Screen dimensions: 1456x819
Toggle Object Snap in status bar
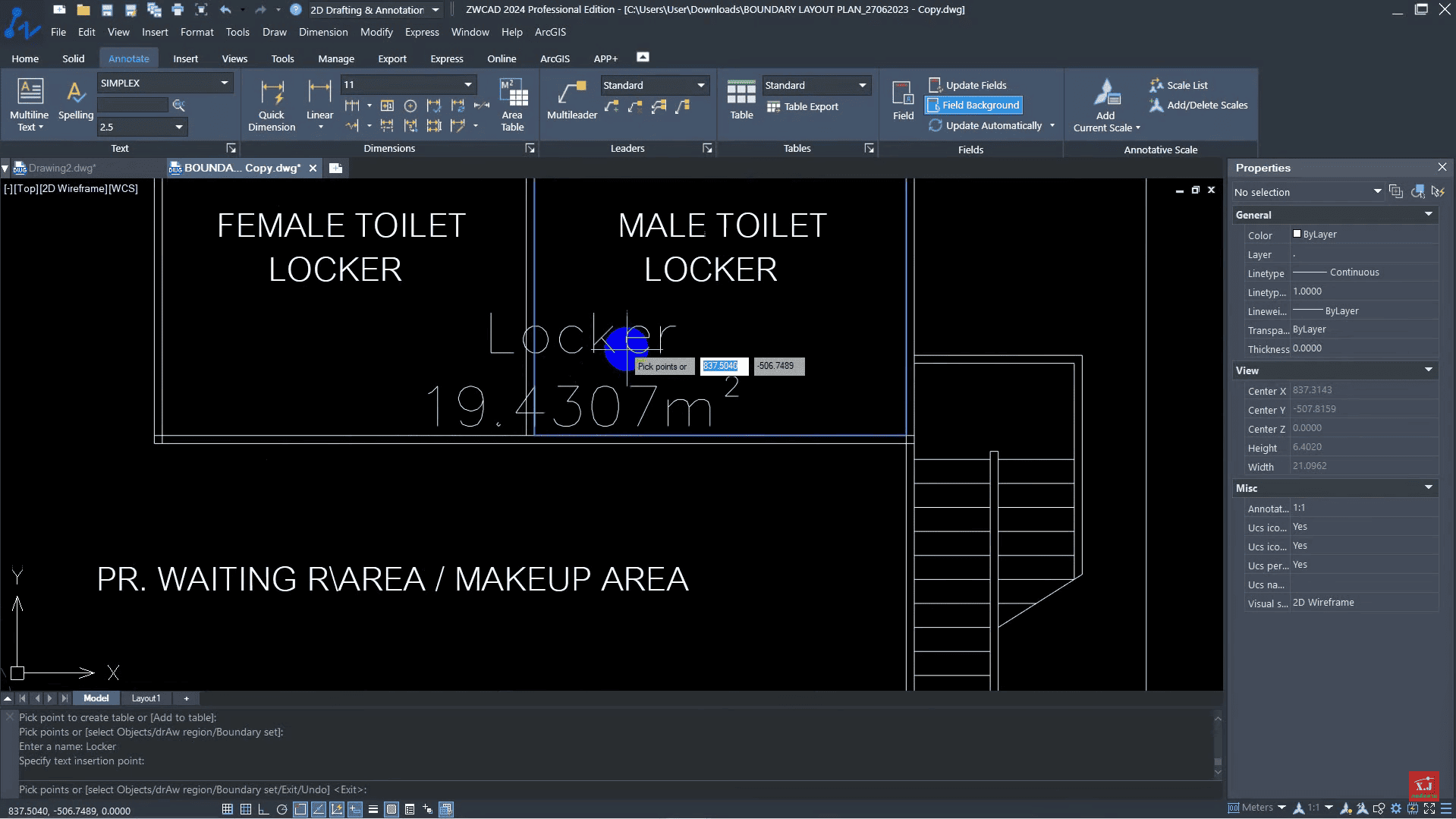click(300, 809)
